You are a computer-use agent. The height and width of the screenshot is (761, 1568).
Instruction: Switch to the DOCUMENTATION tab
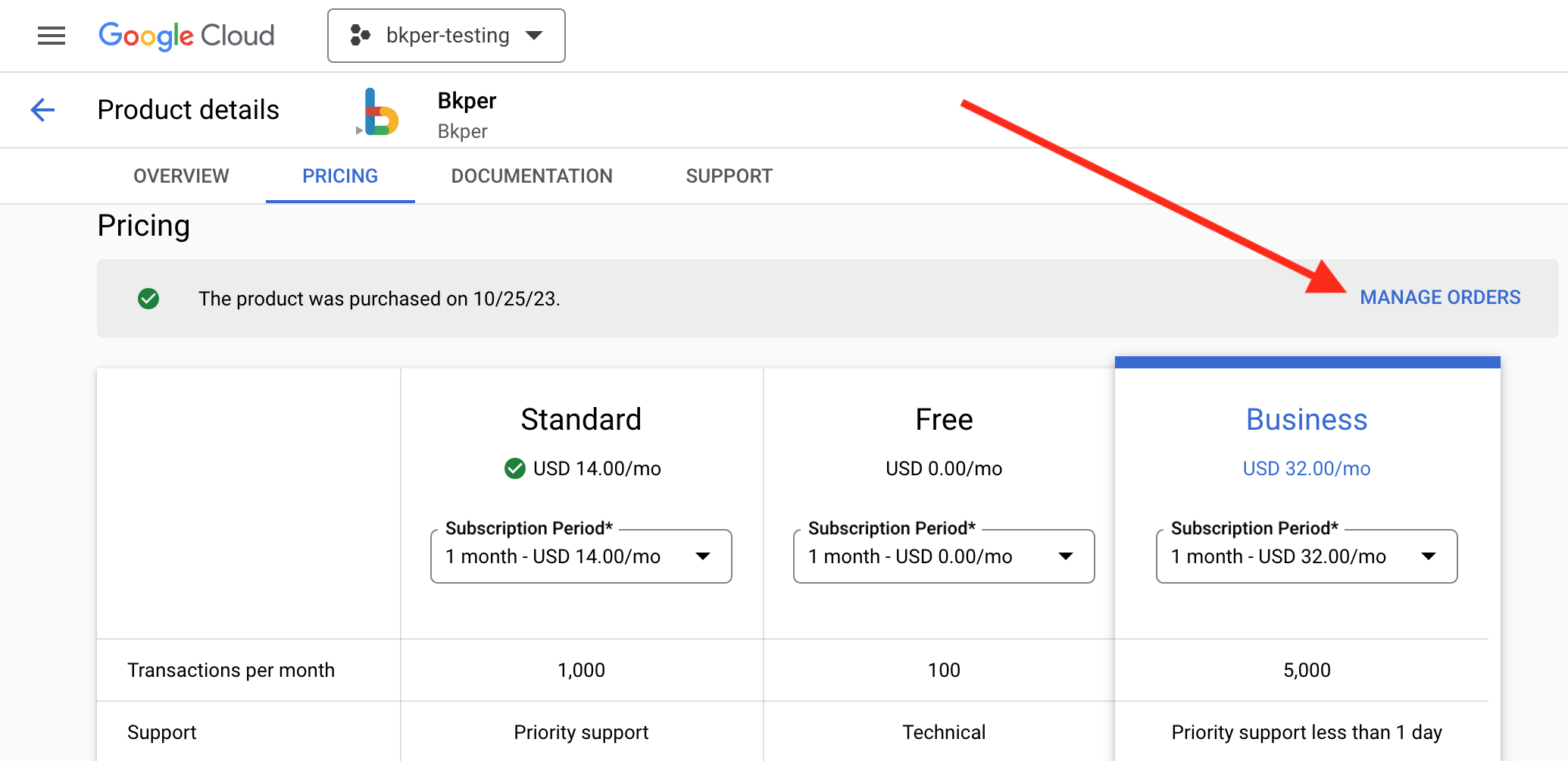click(532, 175)
